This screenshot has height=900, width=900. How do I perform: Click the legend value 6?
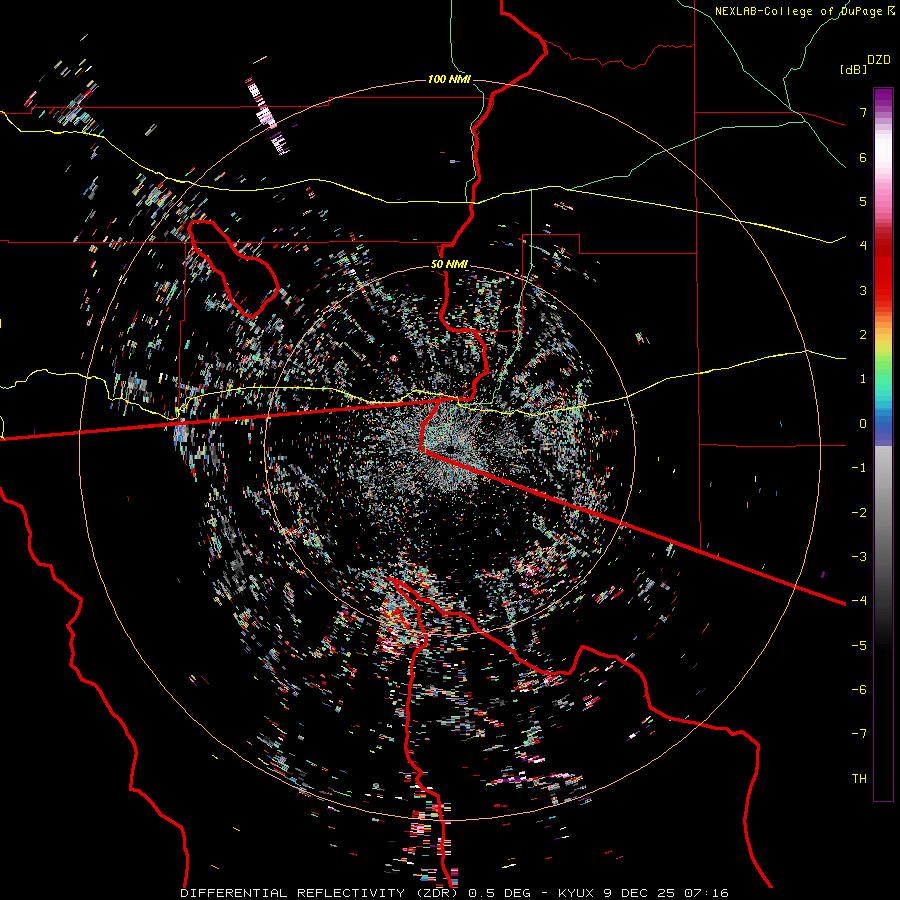(863, 157)
